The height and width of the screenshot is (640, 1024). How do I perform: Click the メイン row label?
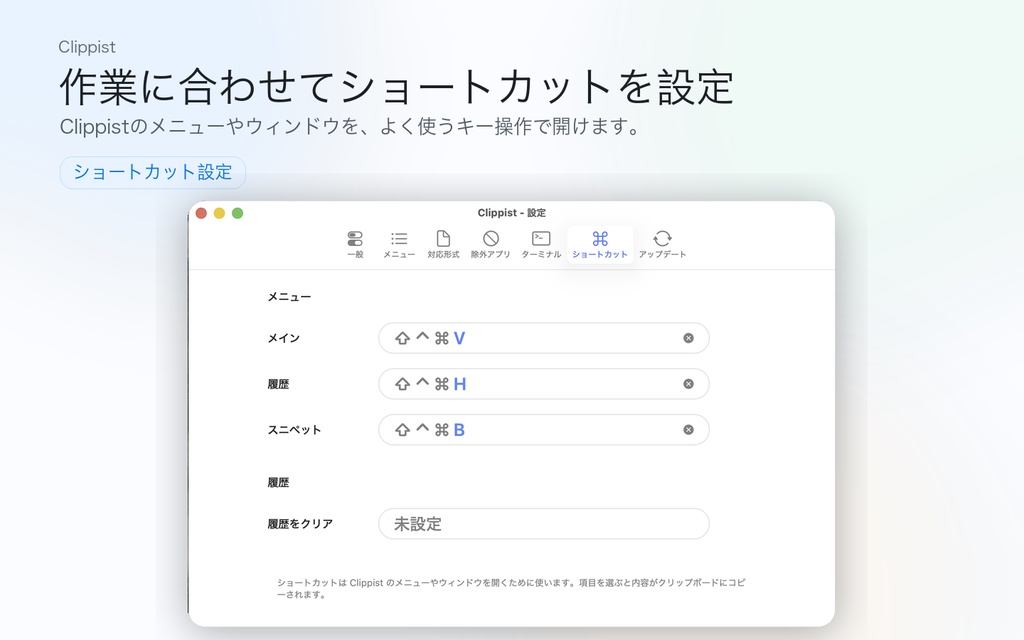click(x=283, y=338)
